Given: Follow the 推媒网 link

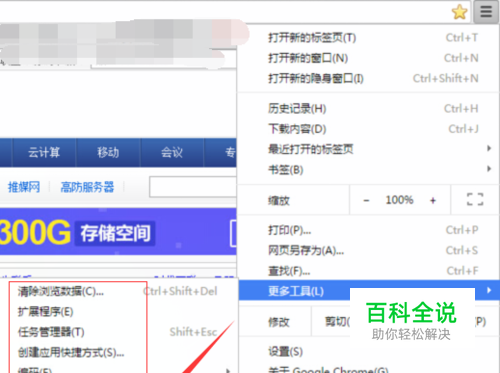Looking at the screenshot, I should 24,187.
